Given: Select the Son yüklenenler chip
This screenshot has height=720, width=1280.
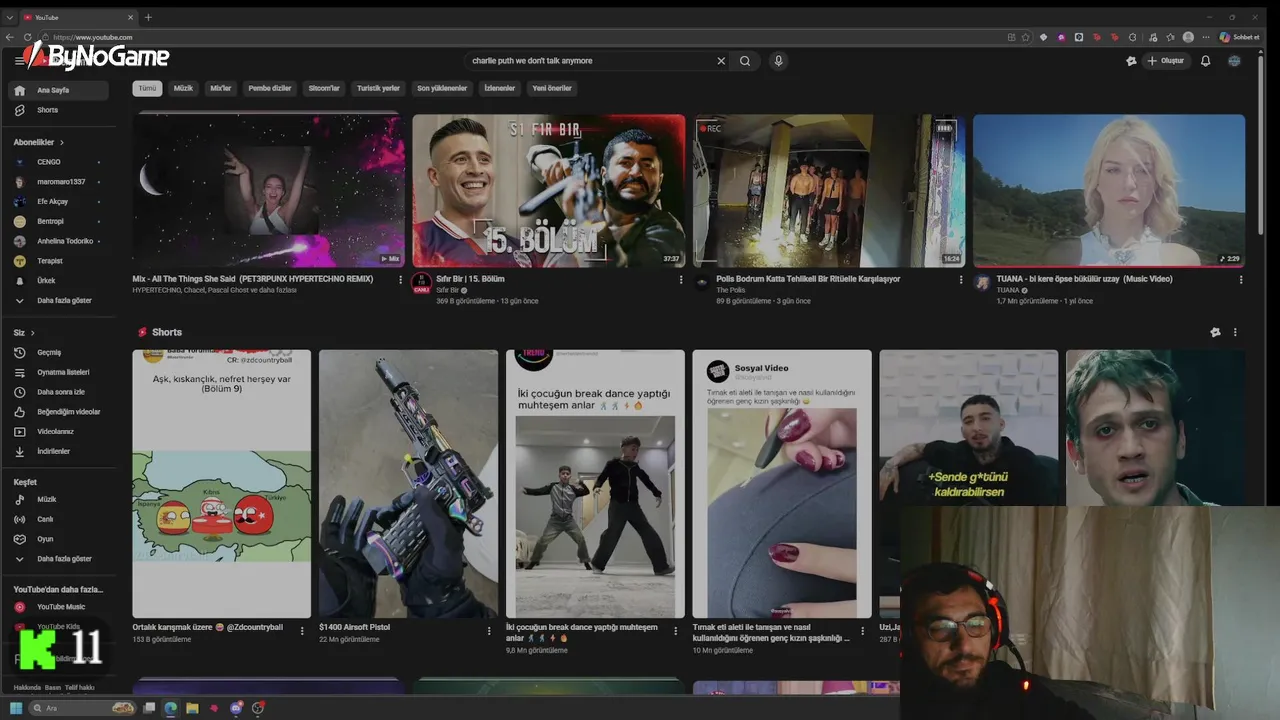Looking at the screenshot, I should [442, 88].
